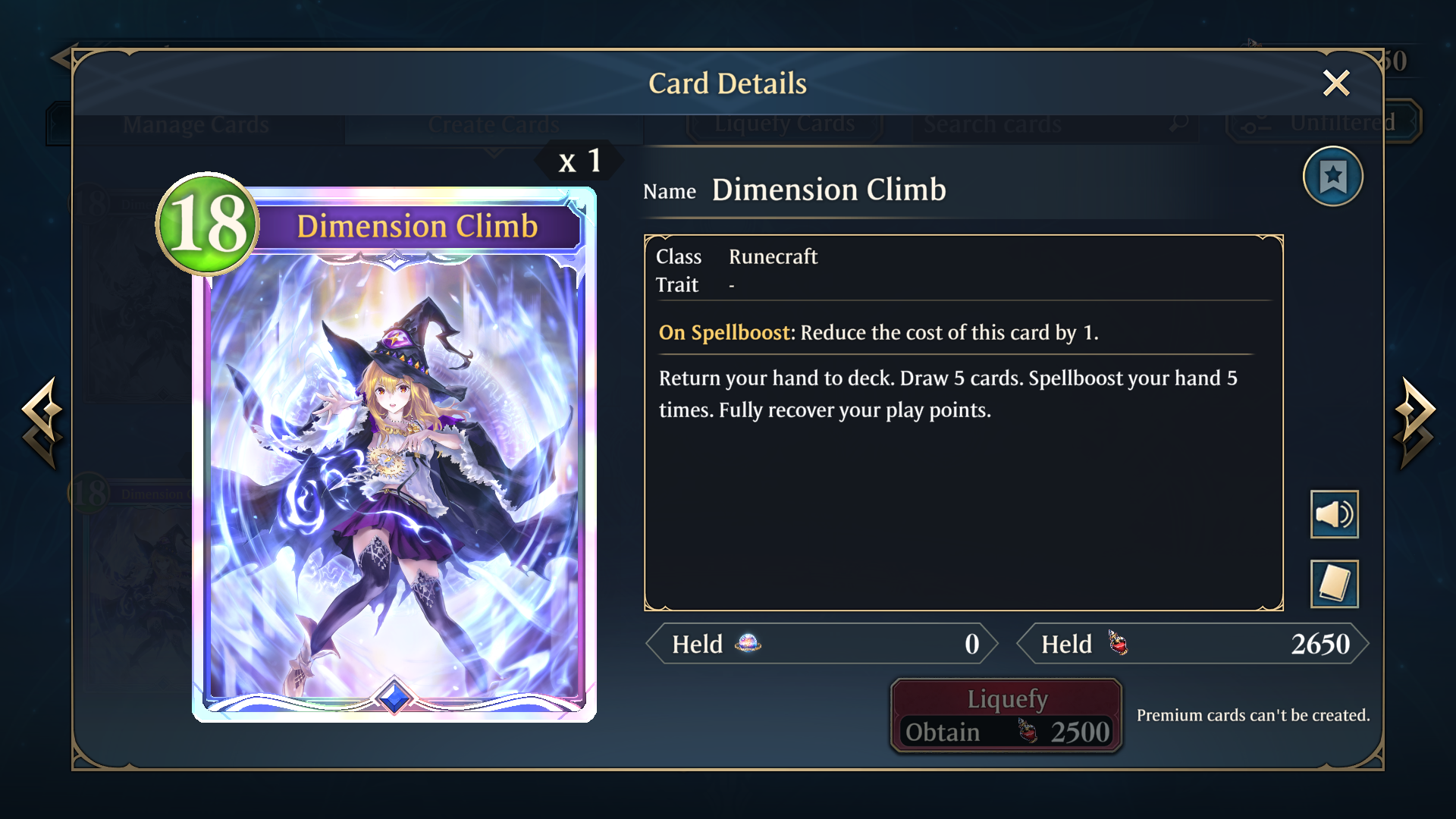Image resolution: width=1456 pixels, height=819 pixels.
Task: Open the Create Cards tab
Action: pyautogui.click(x=494, y=124)
